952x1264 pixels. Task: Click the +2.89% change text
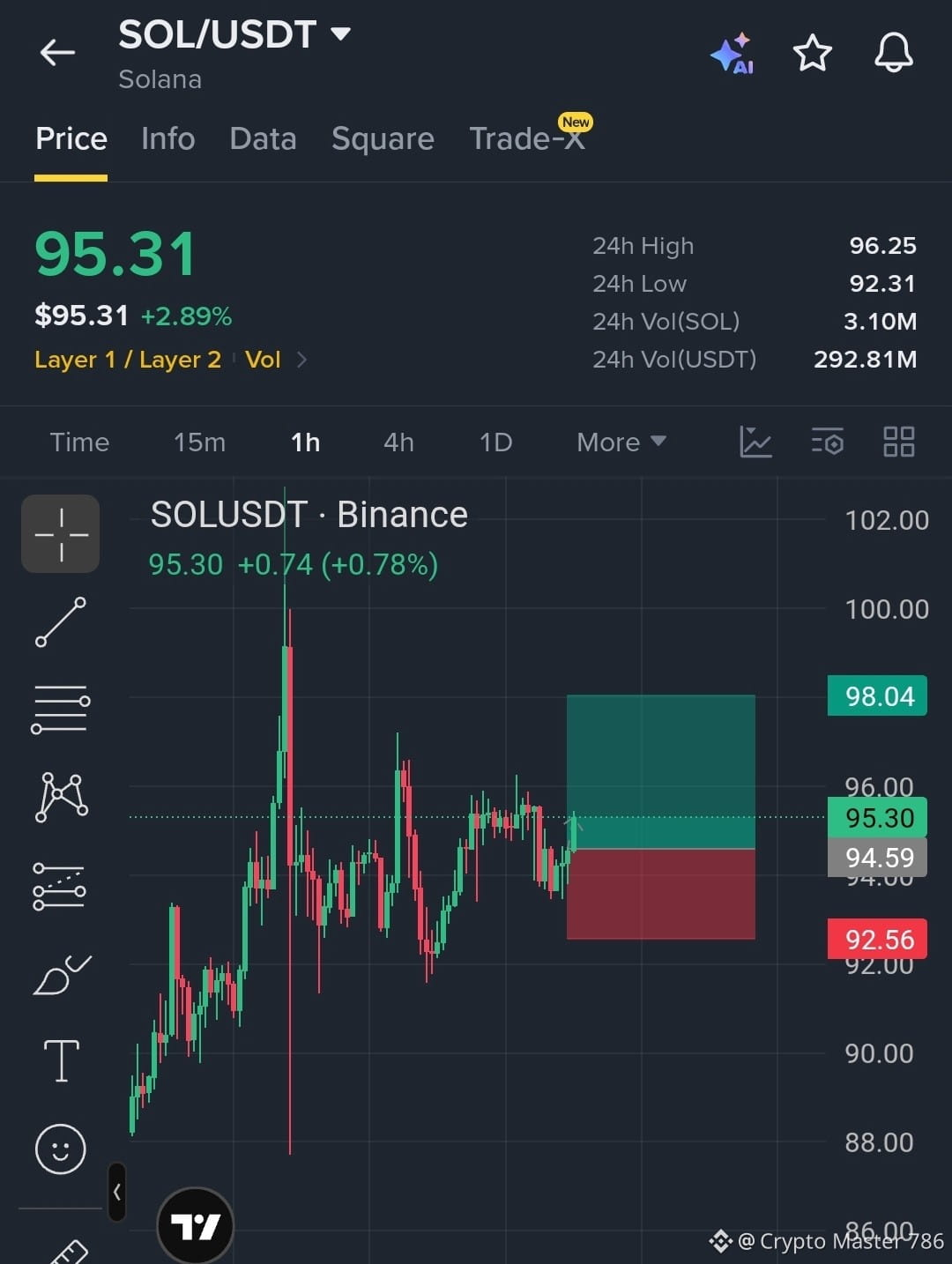pyautogui.click(x=186, y=316)
